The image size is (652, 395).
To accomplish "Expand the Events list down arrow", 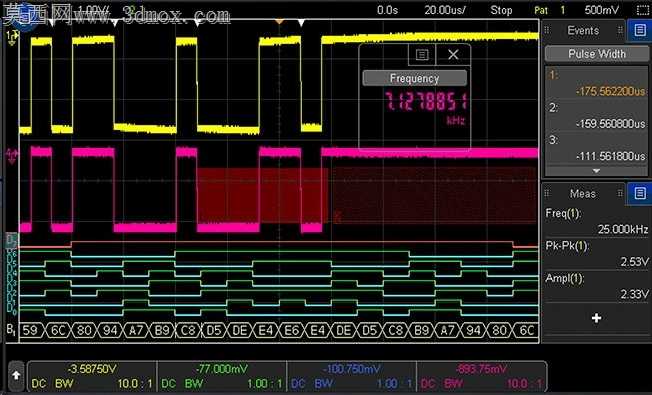I will tap(596, 171).
